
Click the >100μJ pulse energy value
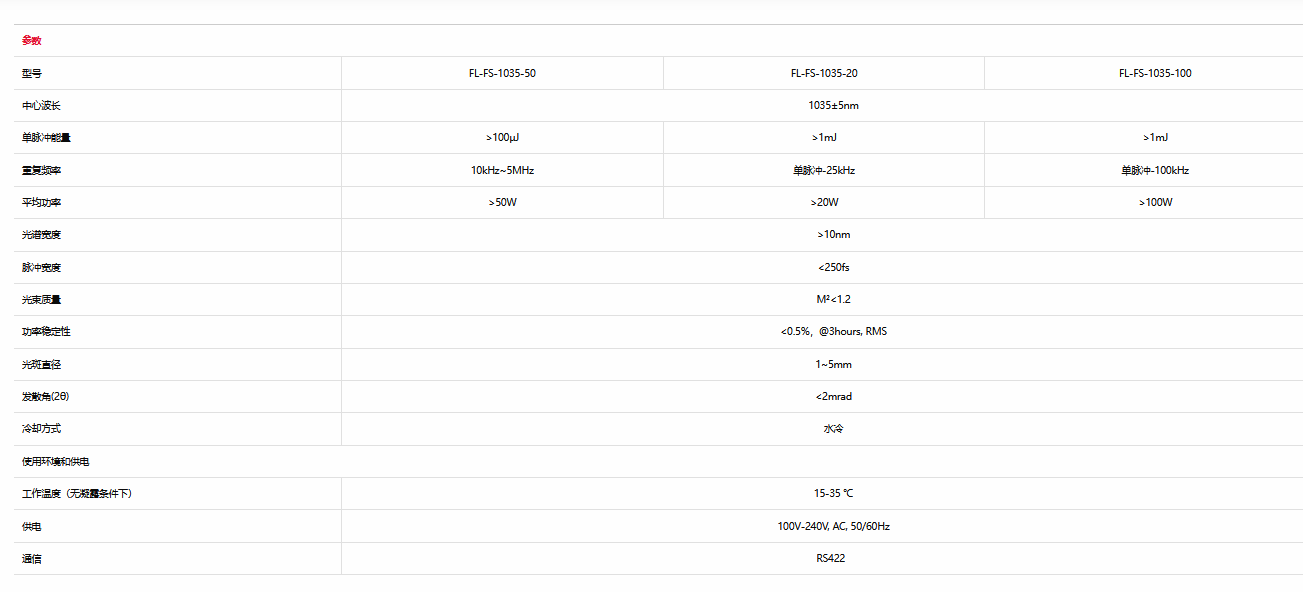pos(502,138)
